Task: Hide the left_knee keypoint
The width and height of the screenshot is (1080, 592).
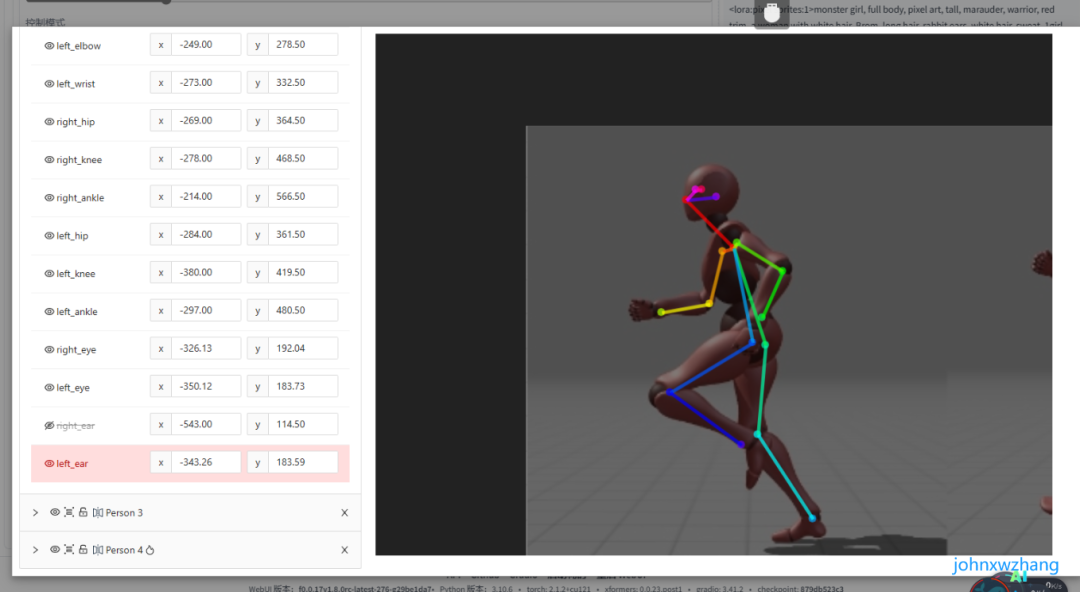Action: [x=49, y=273]
